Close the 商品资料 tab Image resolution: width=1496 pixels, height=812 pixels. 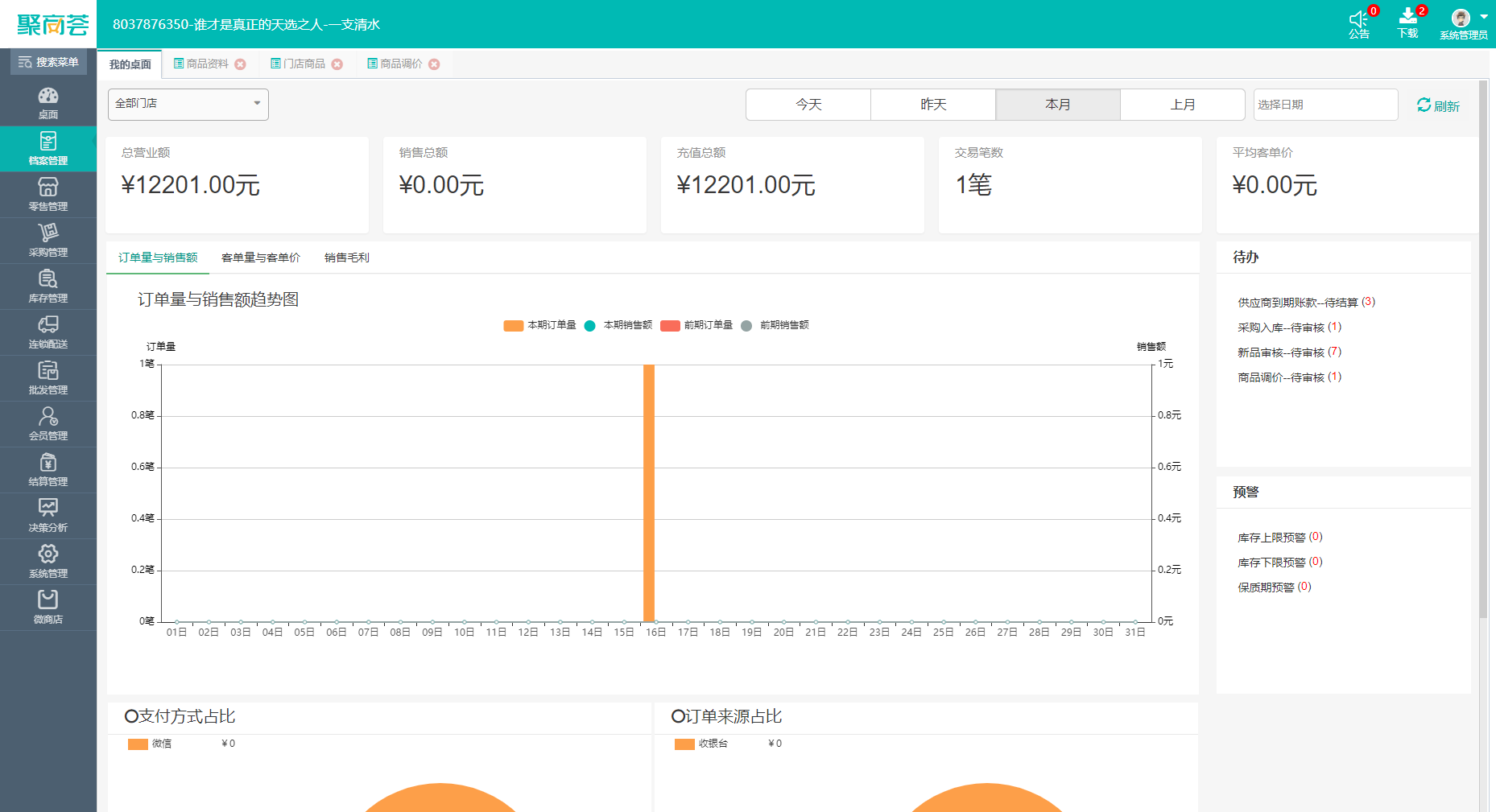(x=240, y=64)
